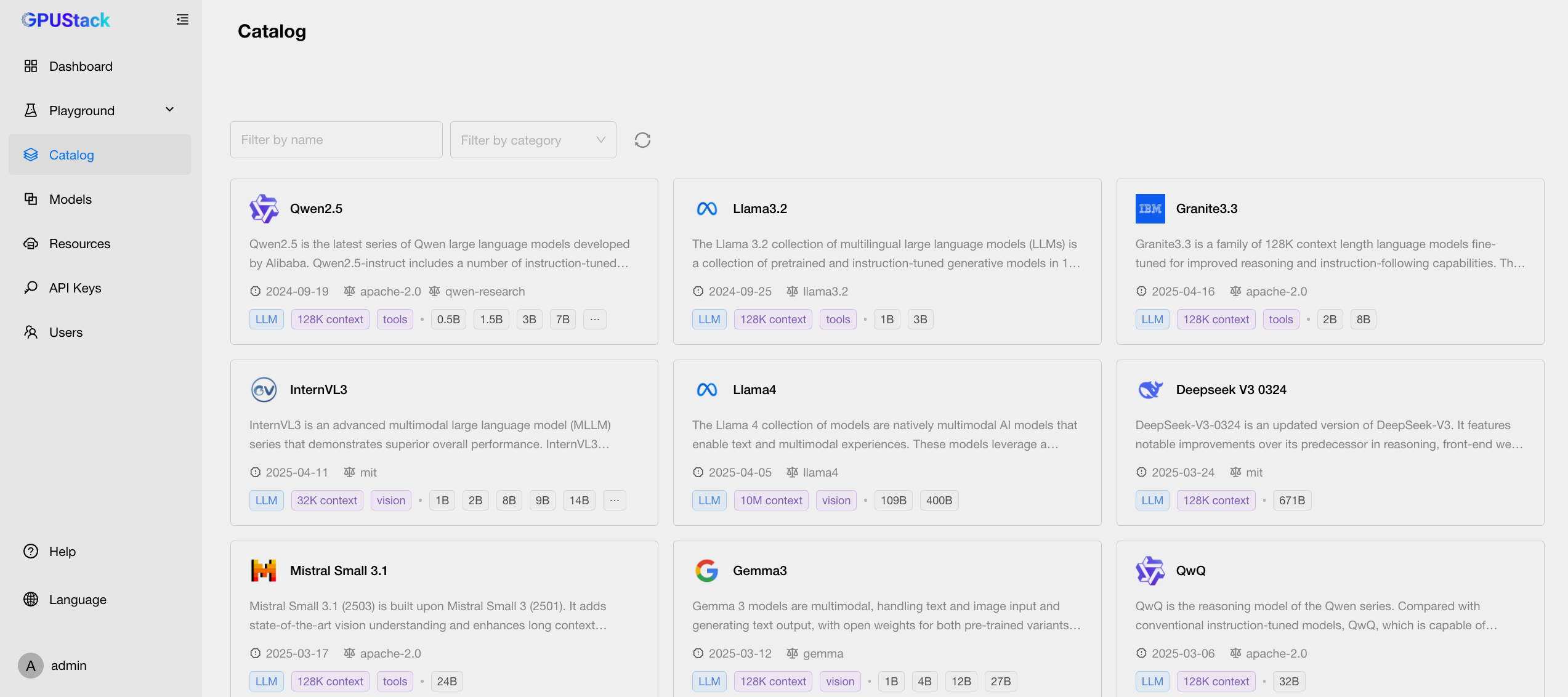Screen dimensions: 1568x697
Task: Click the 671B size tag
Action: pos(1292,501)
